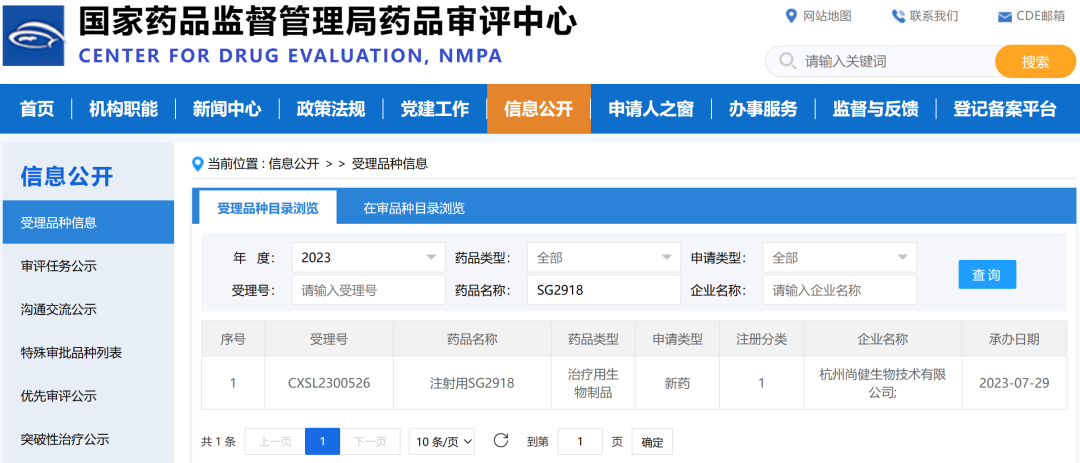Open 监督与反馈 navigation item

pos(875,109)
